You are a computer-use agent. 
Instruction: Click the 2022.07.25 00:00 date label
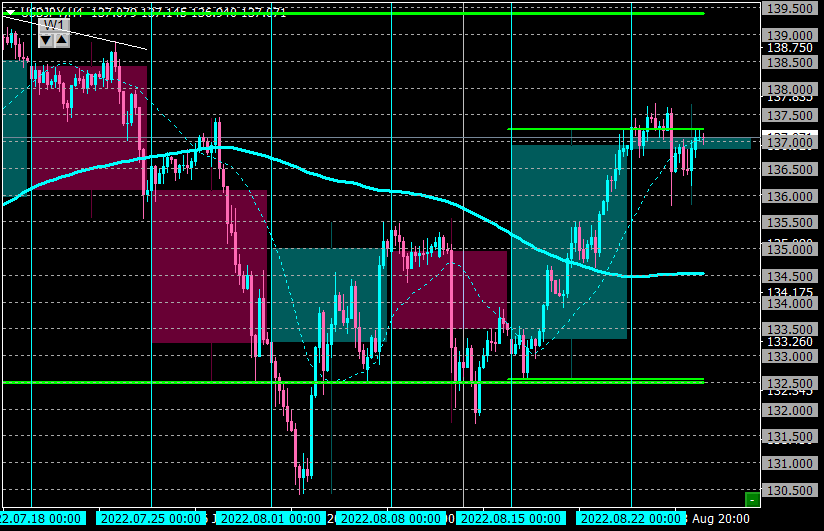151,519
